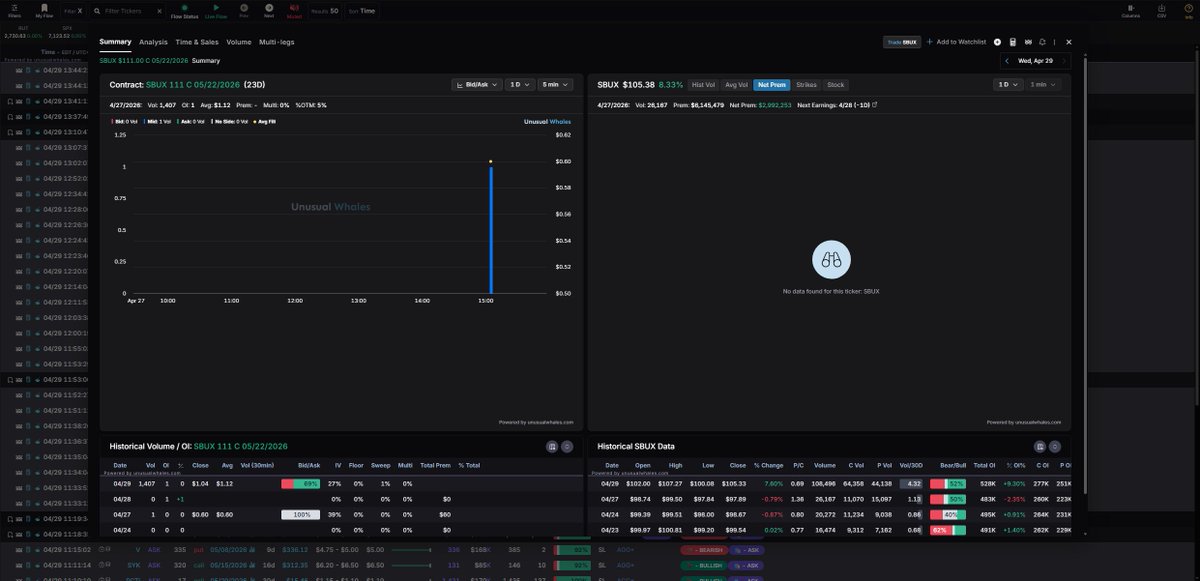Screen dimensions: 1200x581
Task: Open the Sort Time selector
Action: [362, 11]
